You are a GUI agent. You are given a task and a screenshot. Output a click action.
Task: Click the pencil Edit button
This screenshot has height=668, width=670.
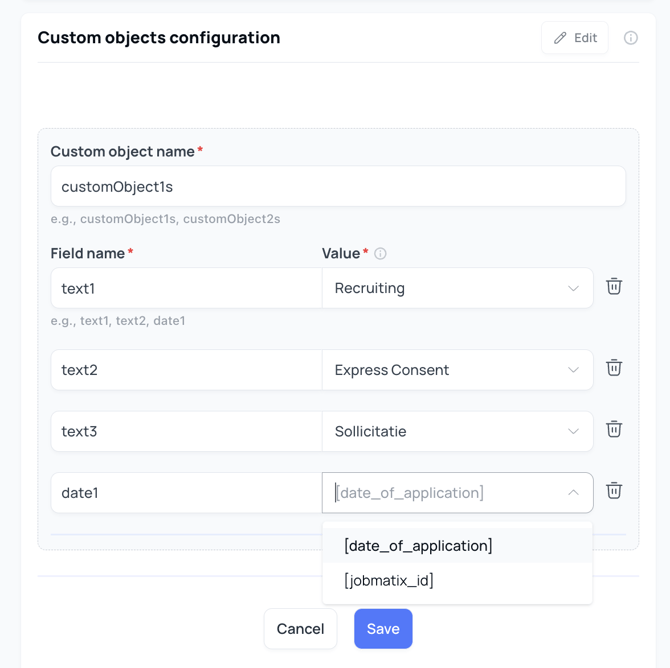pyautogui.click(x=575, y=38)
